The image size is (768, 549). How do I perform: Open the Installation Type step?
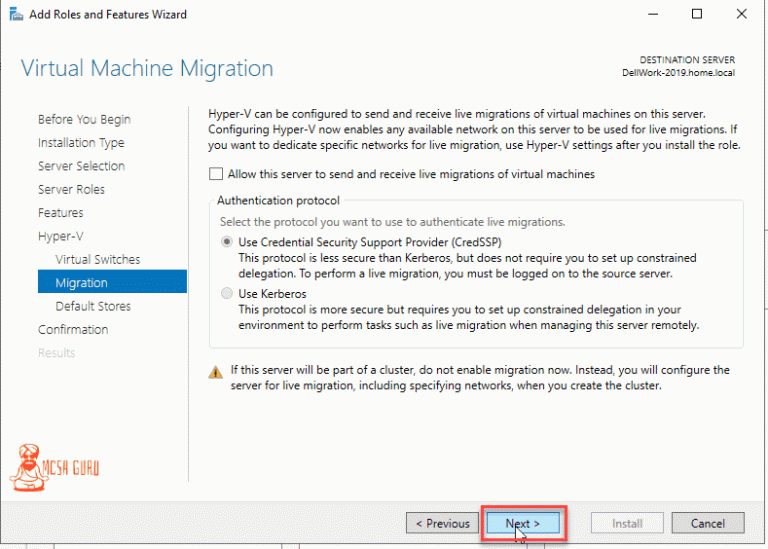tap(81, 143)
